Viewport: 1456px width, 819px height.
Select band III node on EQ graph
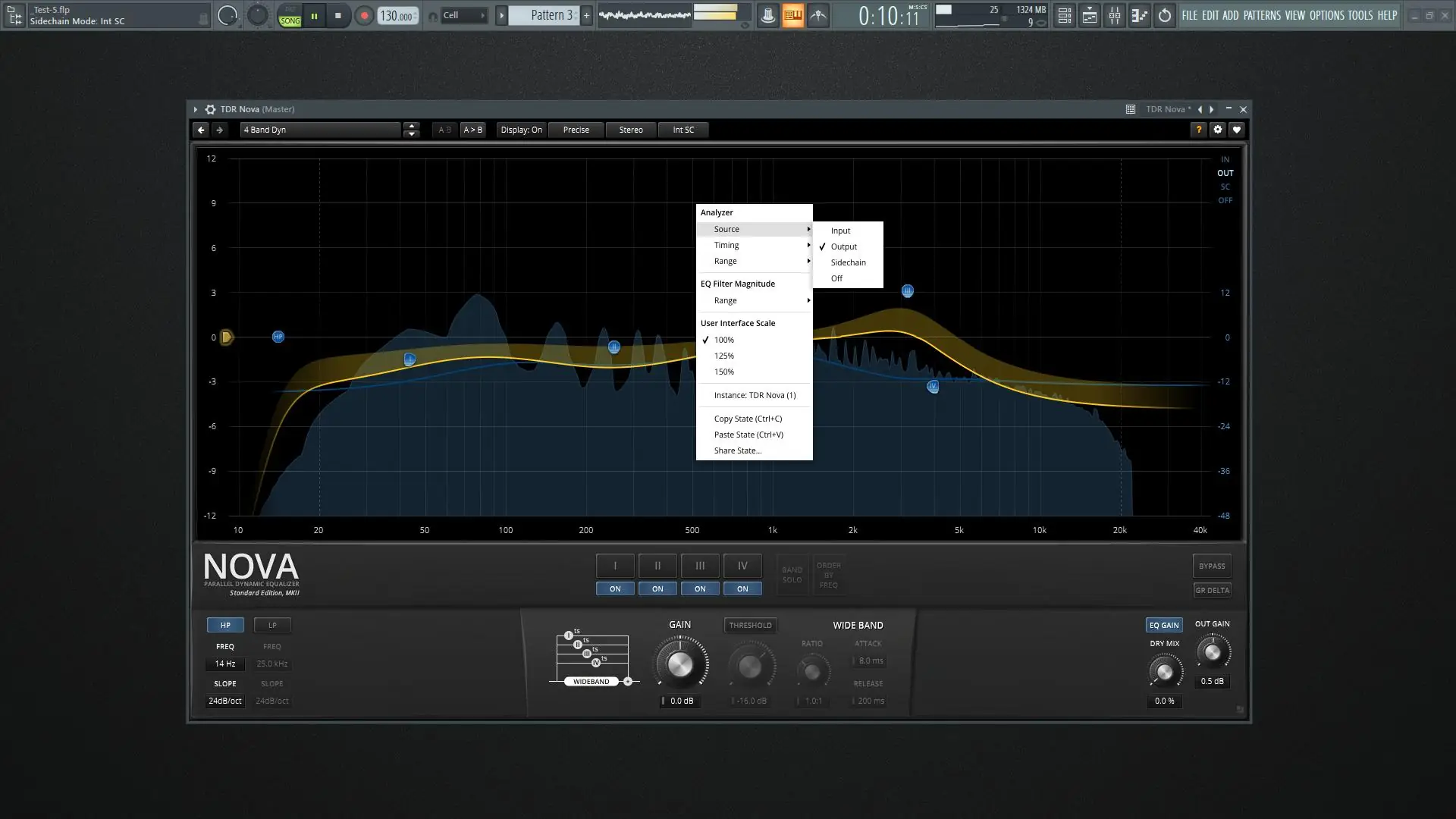(x=907, y=291)
